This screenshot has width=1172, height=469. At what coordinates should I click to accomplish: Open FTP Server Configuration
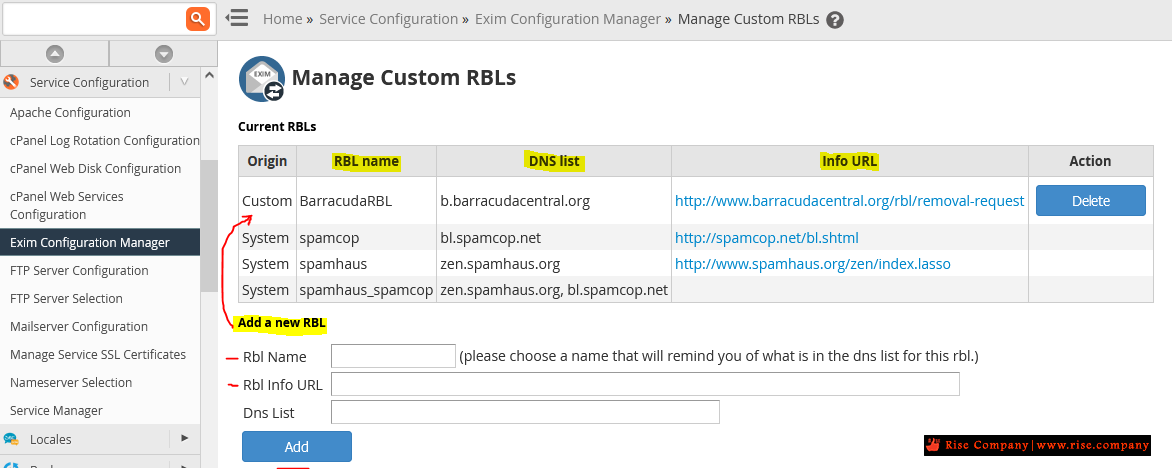[x=79, y=271]
